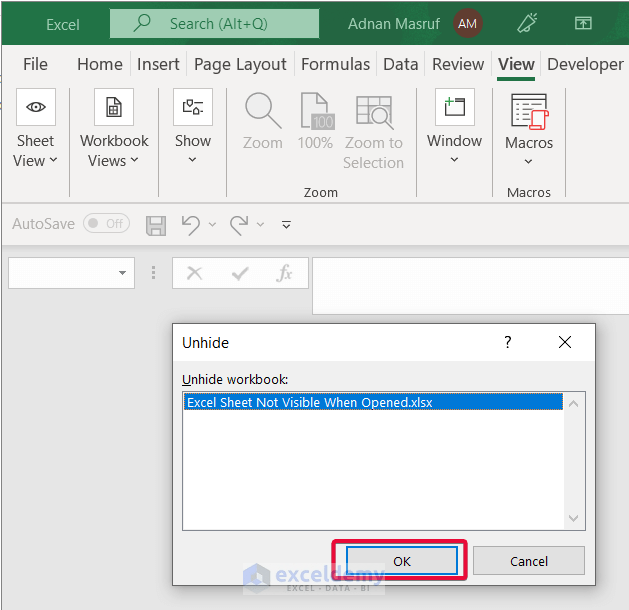Click the formula bar cancel X icon
Viewport: 629px width, 610px height.
coord(195,273)
